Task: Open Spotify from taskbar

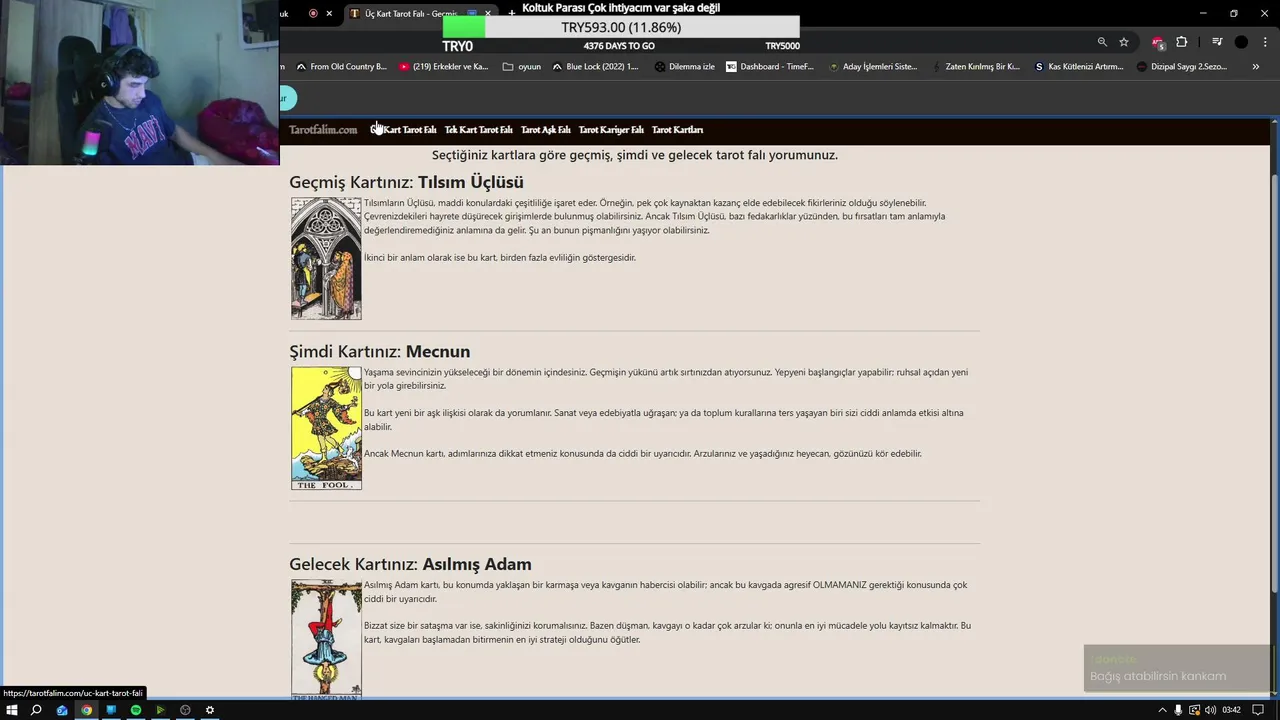Action: (x=136, y=710)
